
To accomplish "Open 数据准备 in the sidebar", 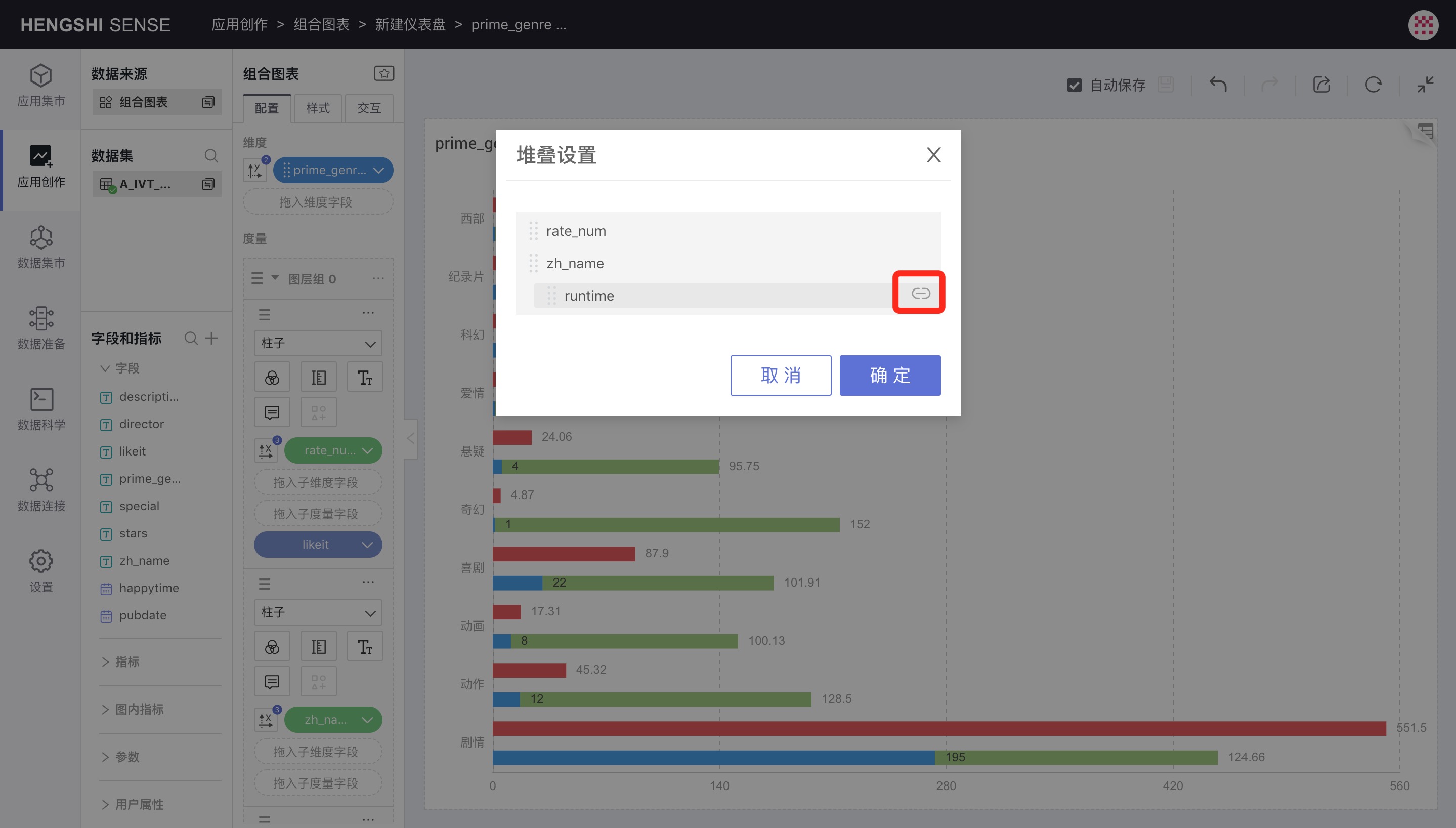I will [x=41, y=328].
